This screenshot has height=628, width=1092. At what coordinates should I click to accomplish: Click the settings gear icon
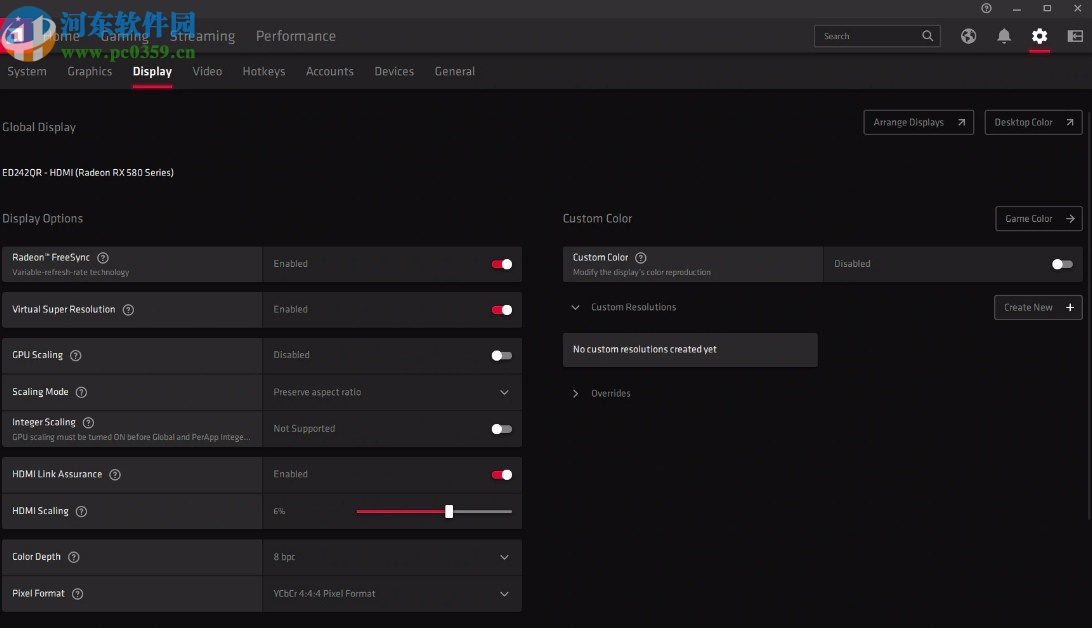[1040, 35]
